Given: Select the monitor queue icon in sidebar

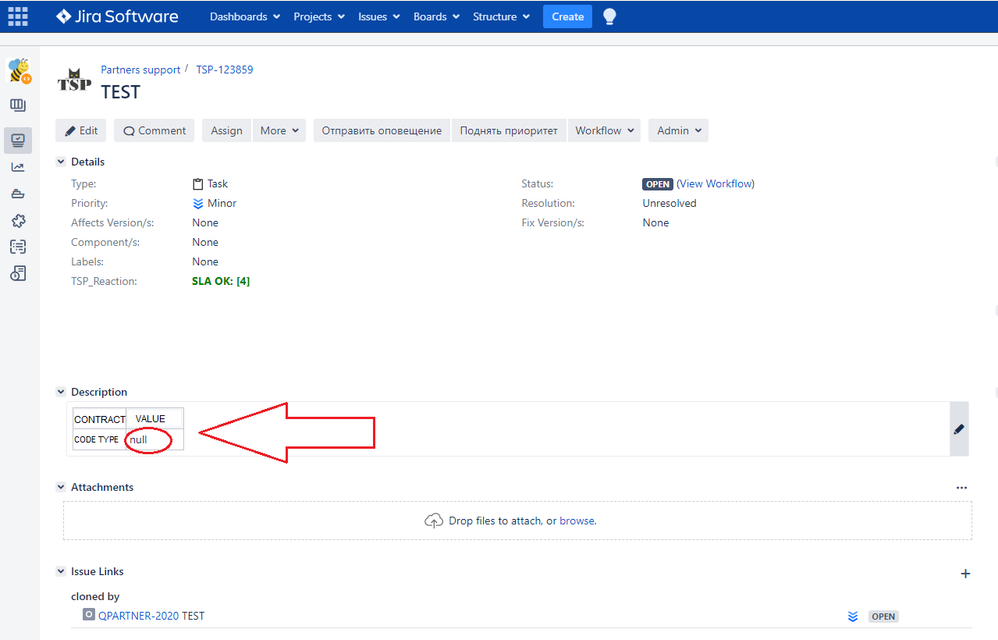Looking at the screenshot, I should [18, 140].
